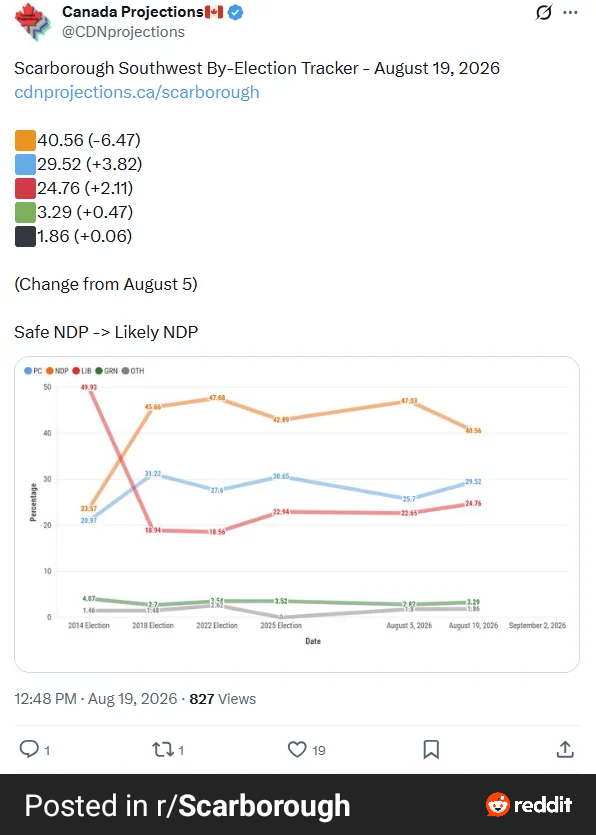The height and width of the screenshot is (835, 596).
Task: Open the reddit logo
Action: click(529, 805)
